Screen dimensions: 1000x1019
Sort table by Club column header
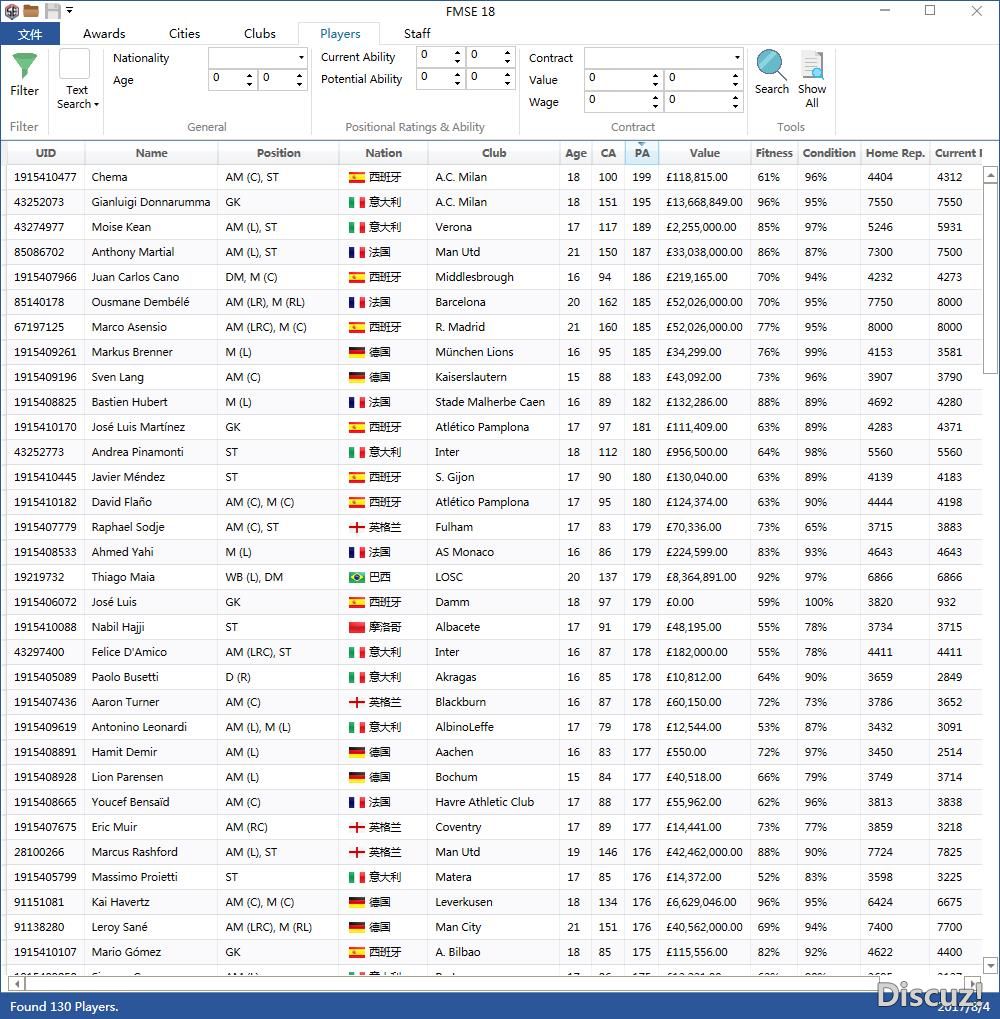494,153
